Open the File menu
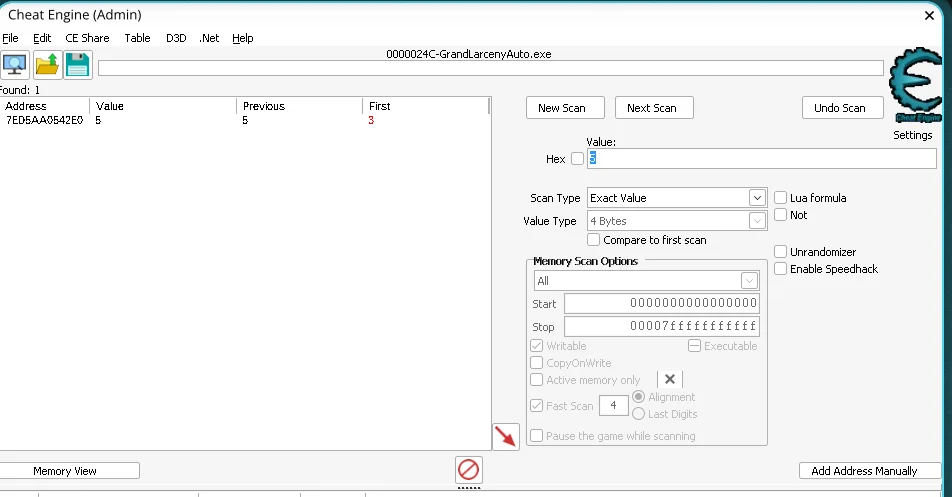This screenshot has height=497, width=952. pos(10,38)
